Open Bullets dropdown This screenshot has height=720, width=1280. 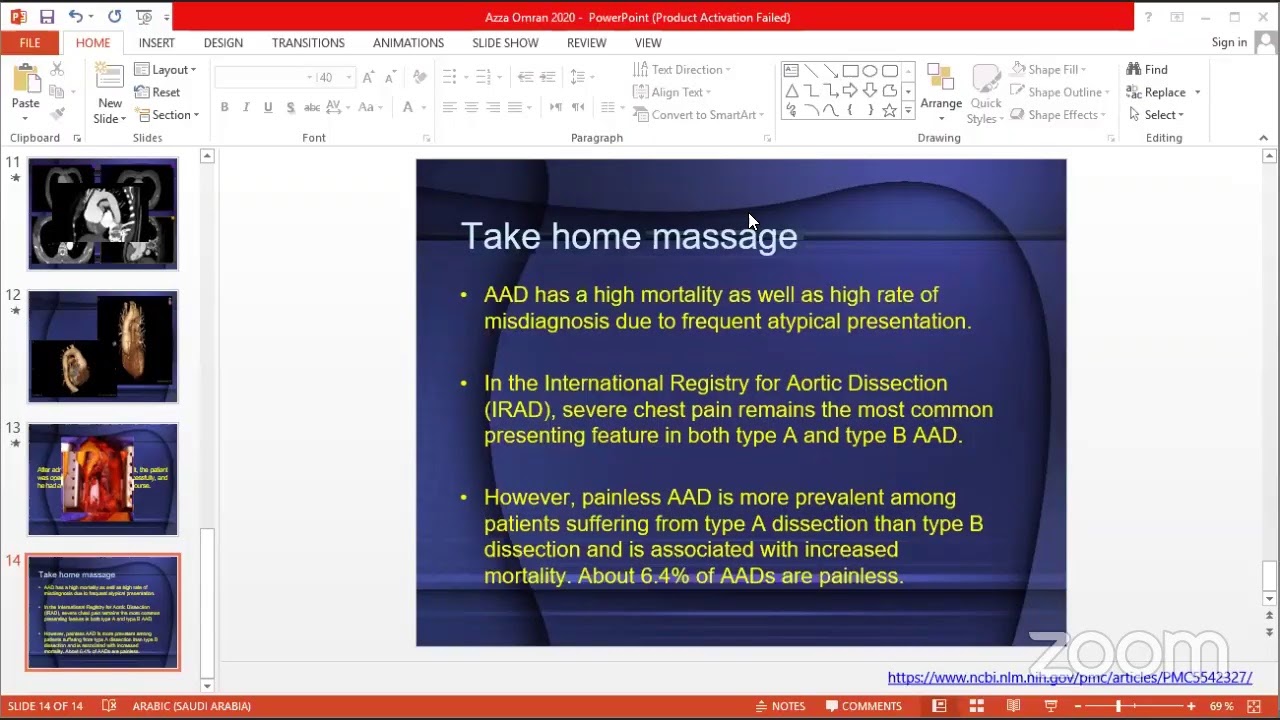coord(454,77)
